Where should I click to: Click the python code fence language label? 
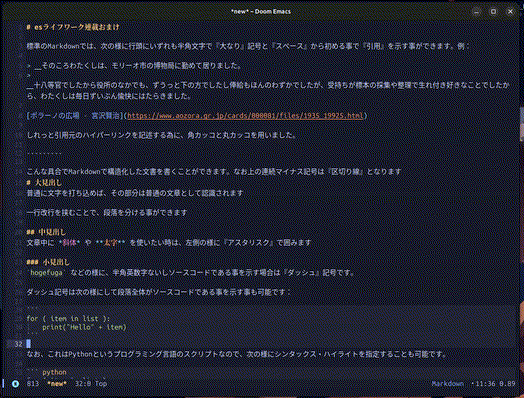(54, 372)
